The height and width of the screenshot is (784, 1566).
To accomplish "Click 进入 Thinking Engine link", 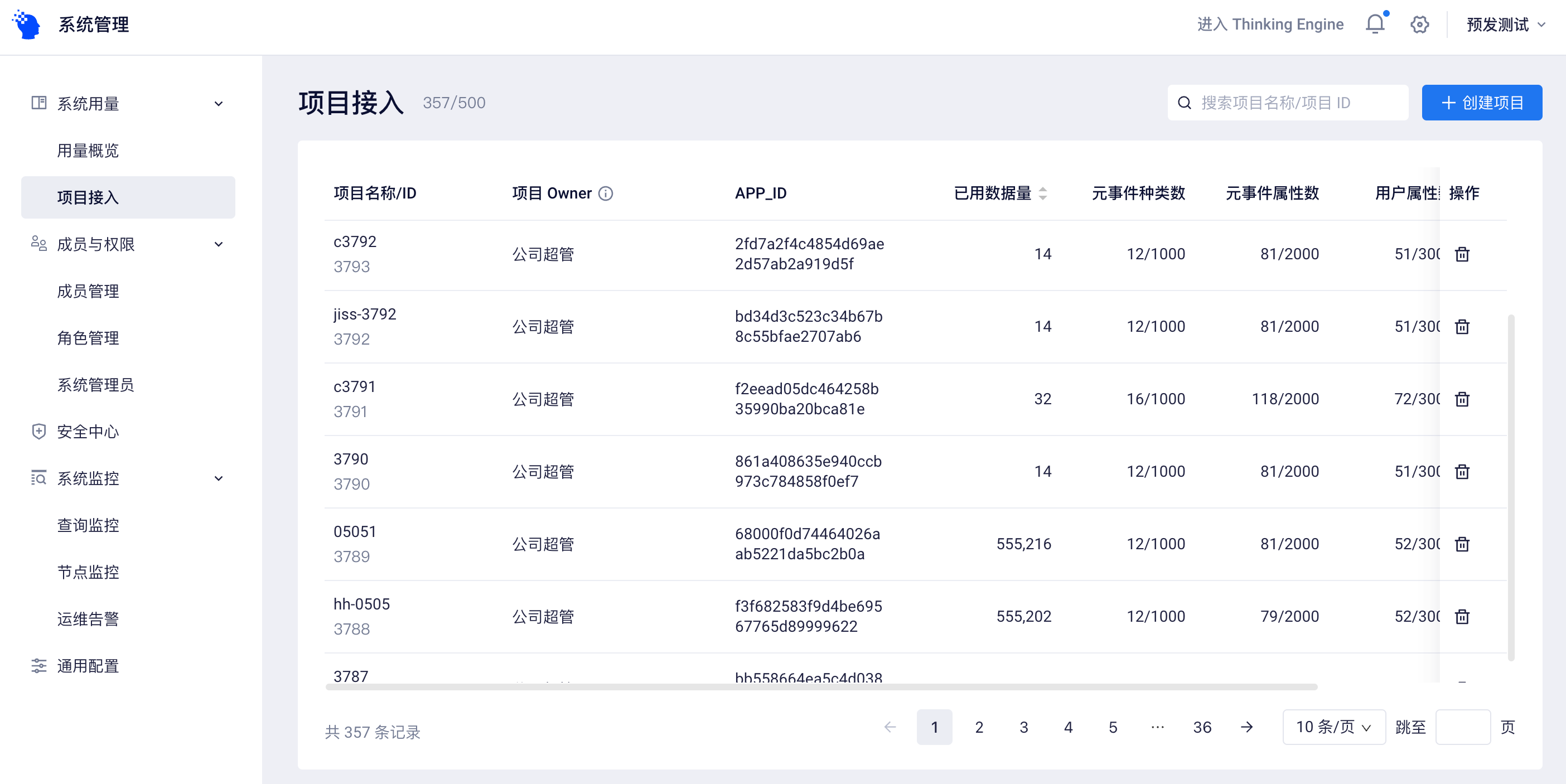I will (1270, 25).
